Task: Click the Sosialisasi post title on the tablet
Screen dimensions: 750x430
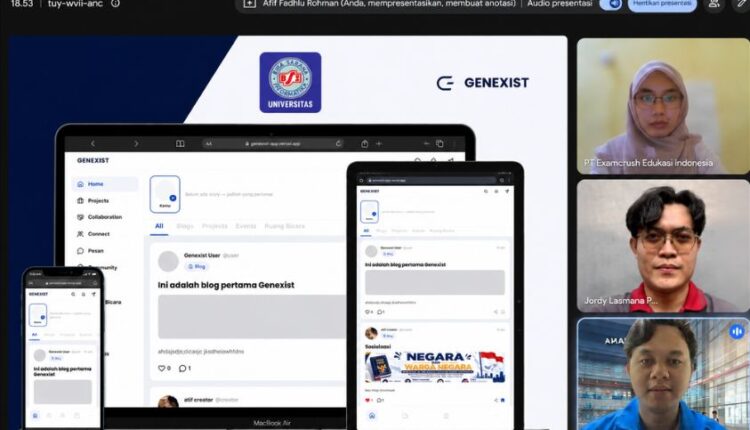Action: (378, 346)
